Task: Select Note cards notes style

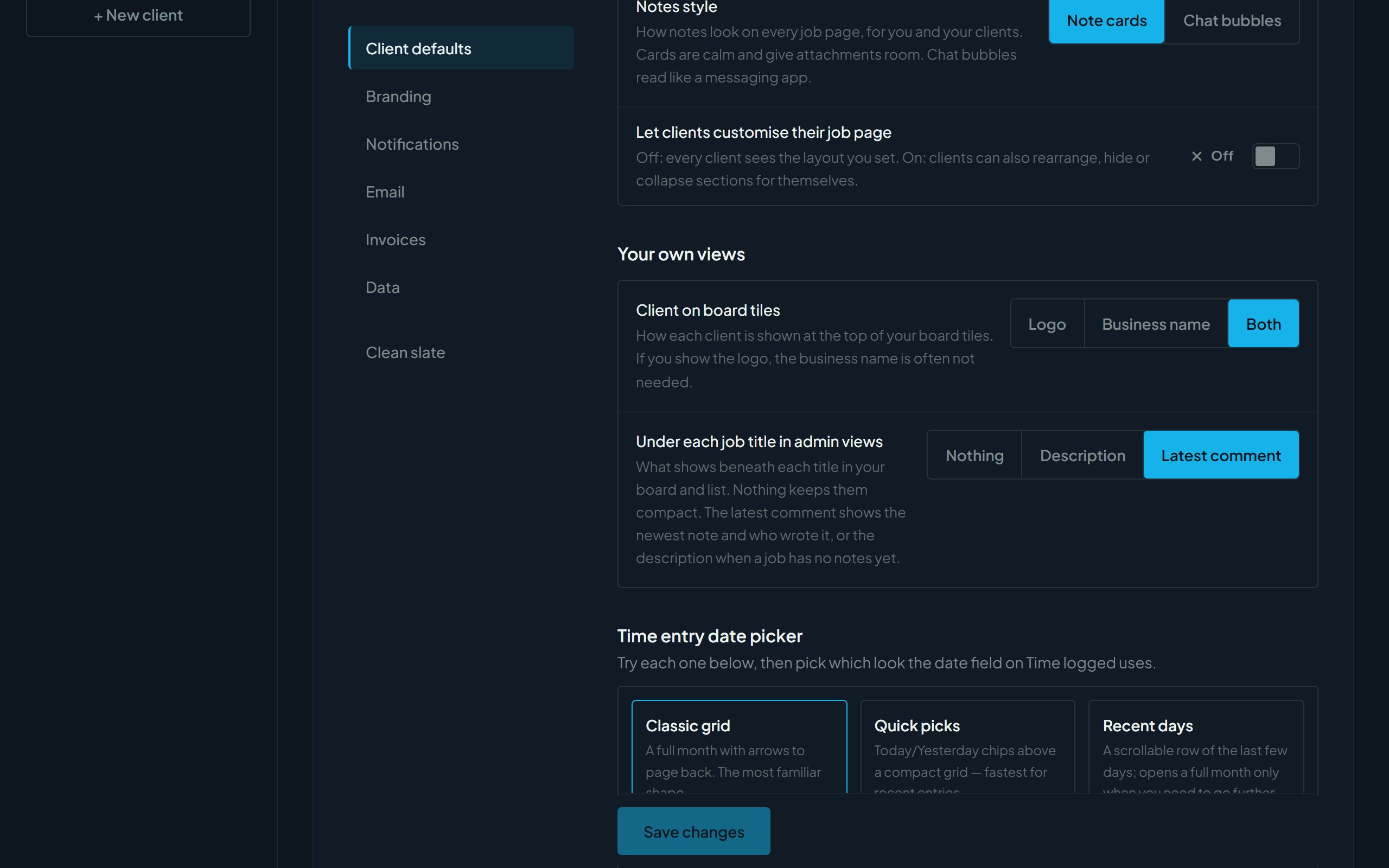Action: [x=1107, y=21]
